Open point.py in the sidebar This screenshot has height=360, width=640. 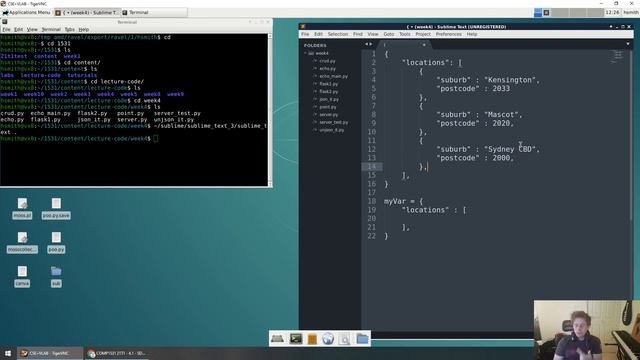click(328, 107)
